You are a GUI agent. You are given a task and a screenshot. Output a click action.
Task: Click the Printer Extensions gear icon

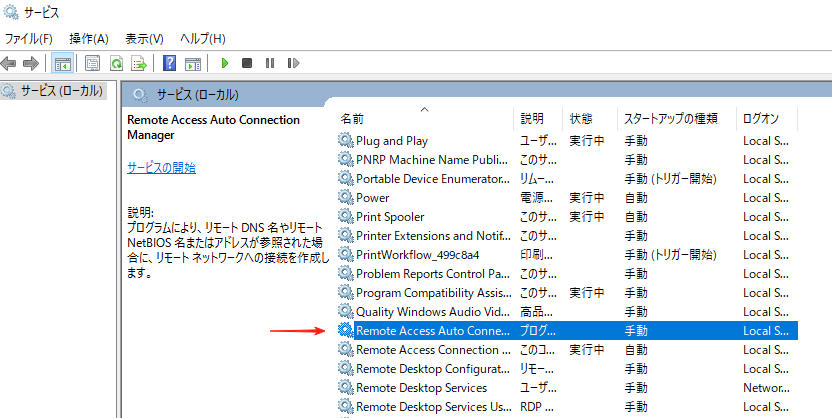click(345, 236)
